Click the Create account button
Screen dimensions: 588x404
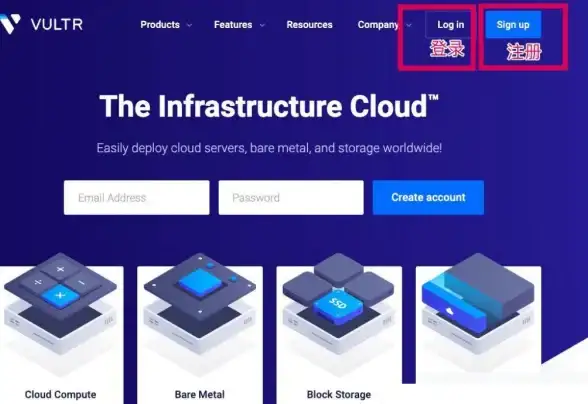click(428, 198)
